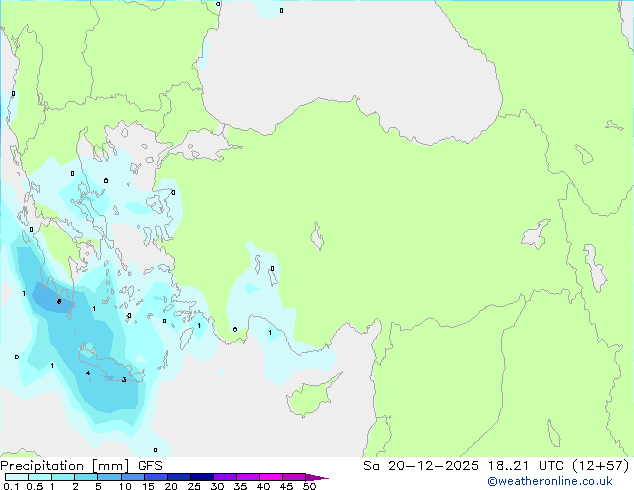Click the '10' legend label
The height and width of the screenshot is (490, 634).
[x=125, y=486]
